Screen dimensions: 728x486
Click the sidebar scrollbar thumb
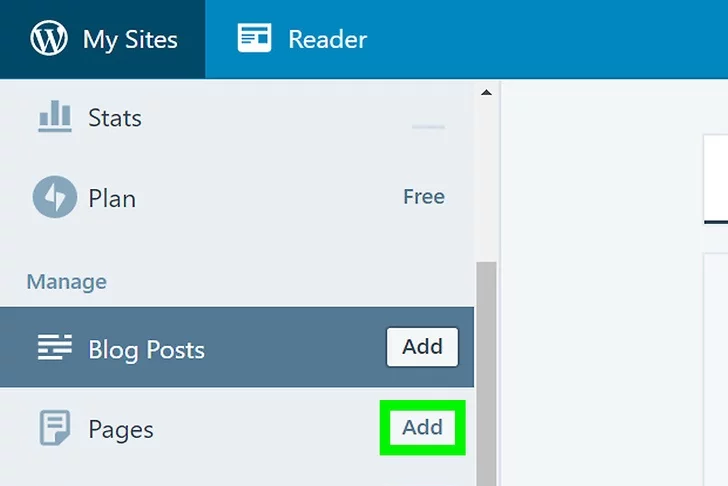click(486, 370)
